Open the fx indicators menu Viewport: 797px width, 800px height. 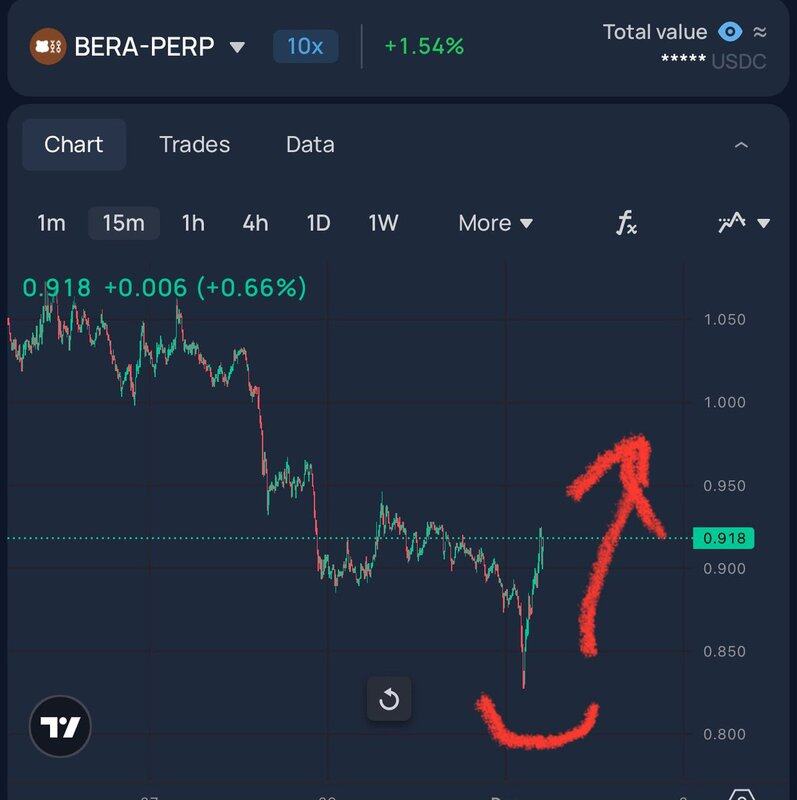(626, 223)
